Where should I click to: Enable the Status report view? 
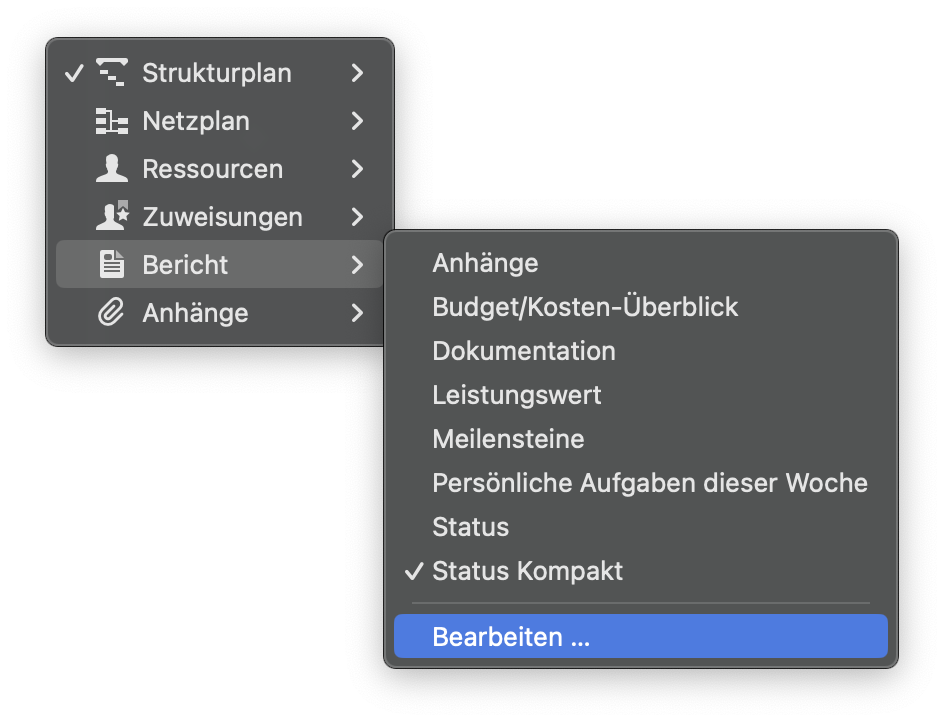pyautogui.click(x=470, y=527)
